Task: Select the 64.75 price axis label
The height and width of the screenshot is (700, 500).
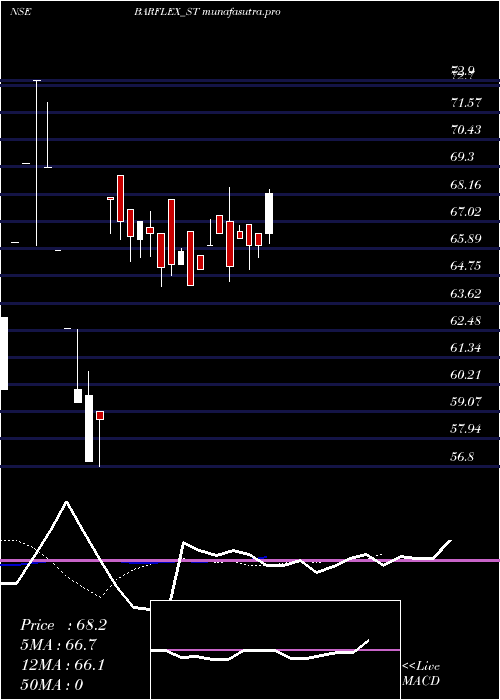Action: pyautogui.click(x=466, y=266)
